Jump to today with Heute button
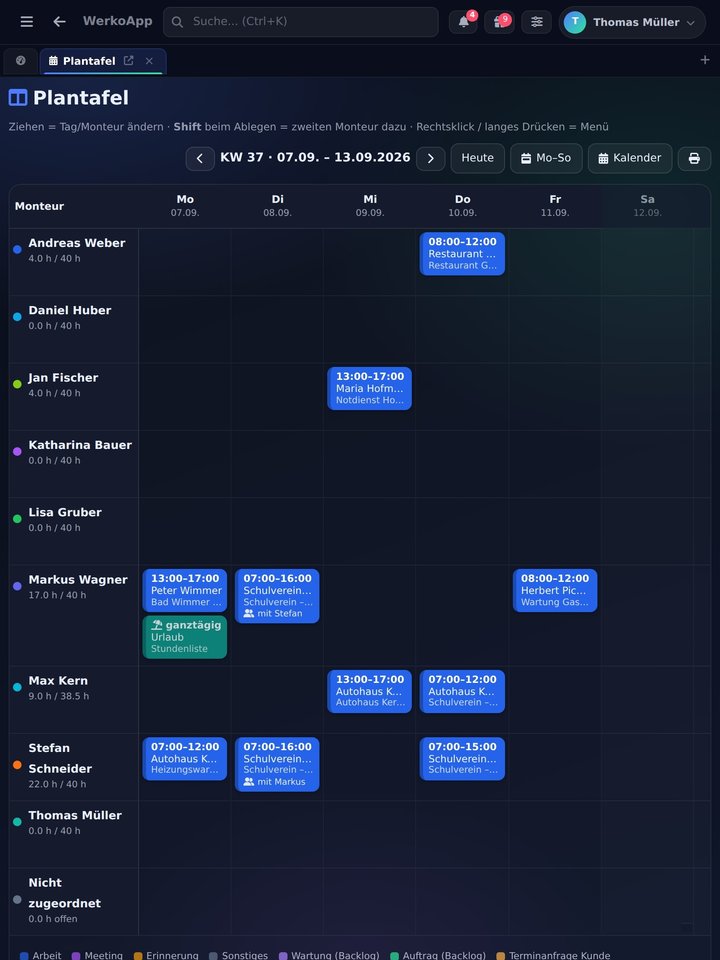Image resolution: width=720 pixels, height=960 pixels. click(x=478, y=158)
